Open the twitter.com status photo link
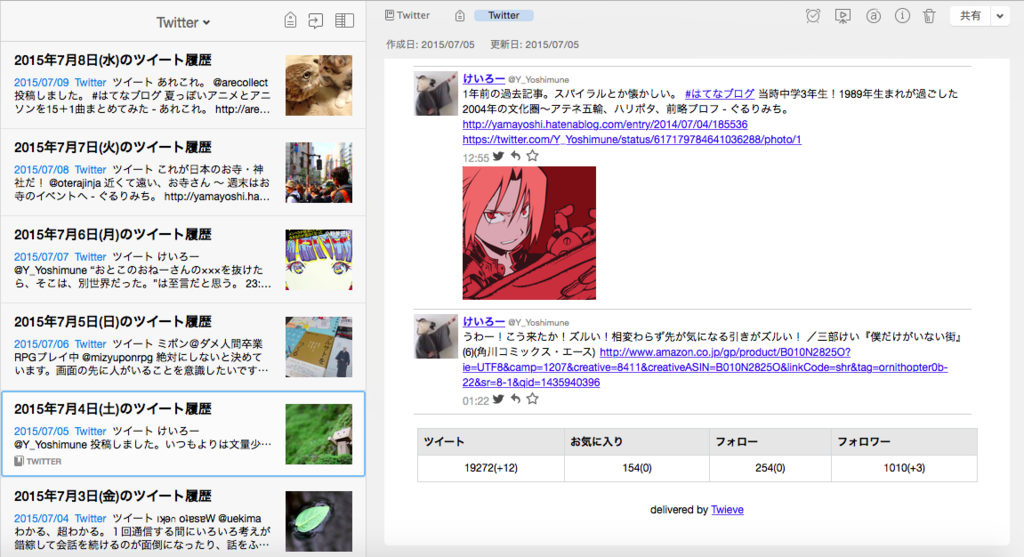1024x557 pixels. click(x=632, y=139)
